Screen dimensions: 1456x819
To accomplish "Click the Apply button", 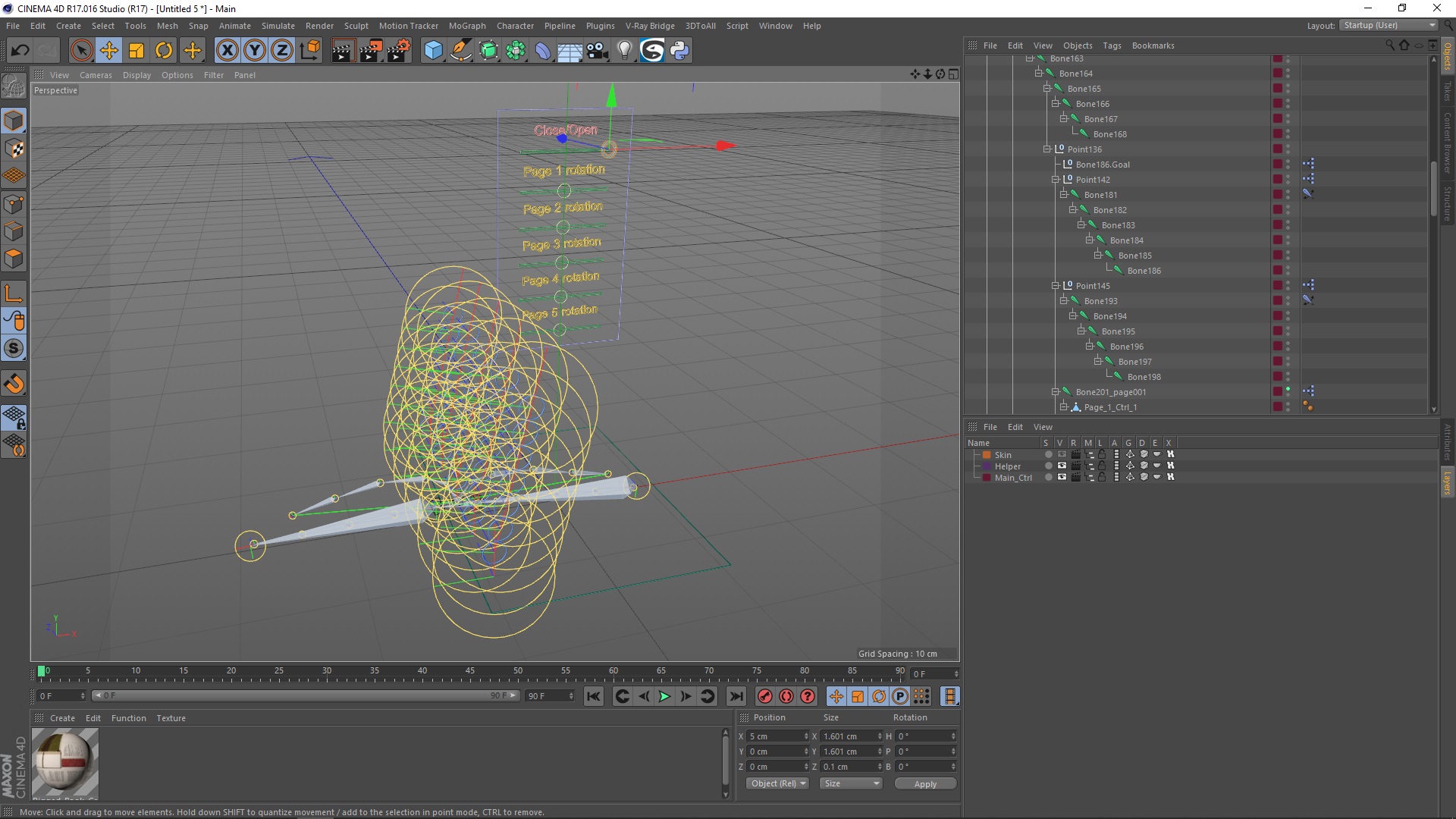I will pos(924,784).
